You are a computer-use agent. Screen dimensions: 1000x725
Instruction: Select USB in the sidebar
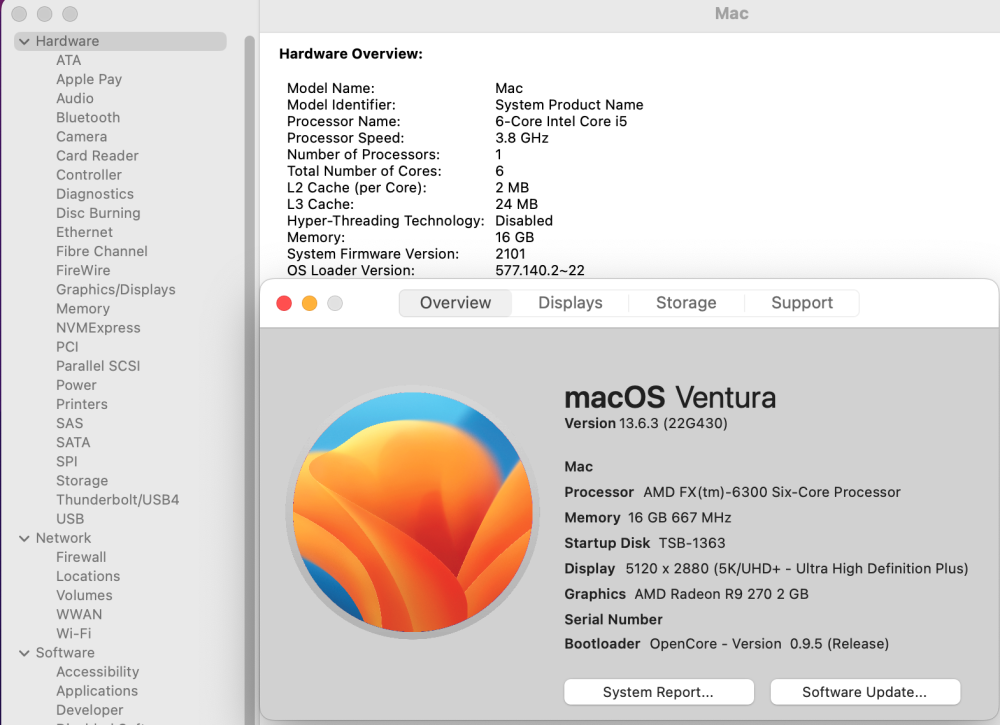pos(70,520)
